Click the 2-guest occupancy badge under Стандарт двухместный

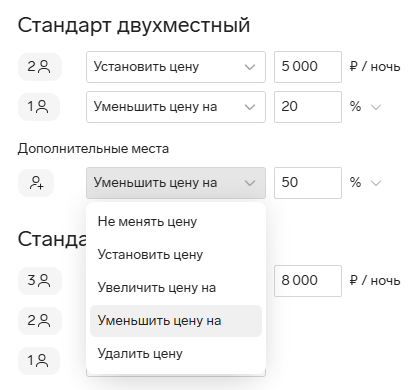tap(40, 67)
